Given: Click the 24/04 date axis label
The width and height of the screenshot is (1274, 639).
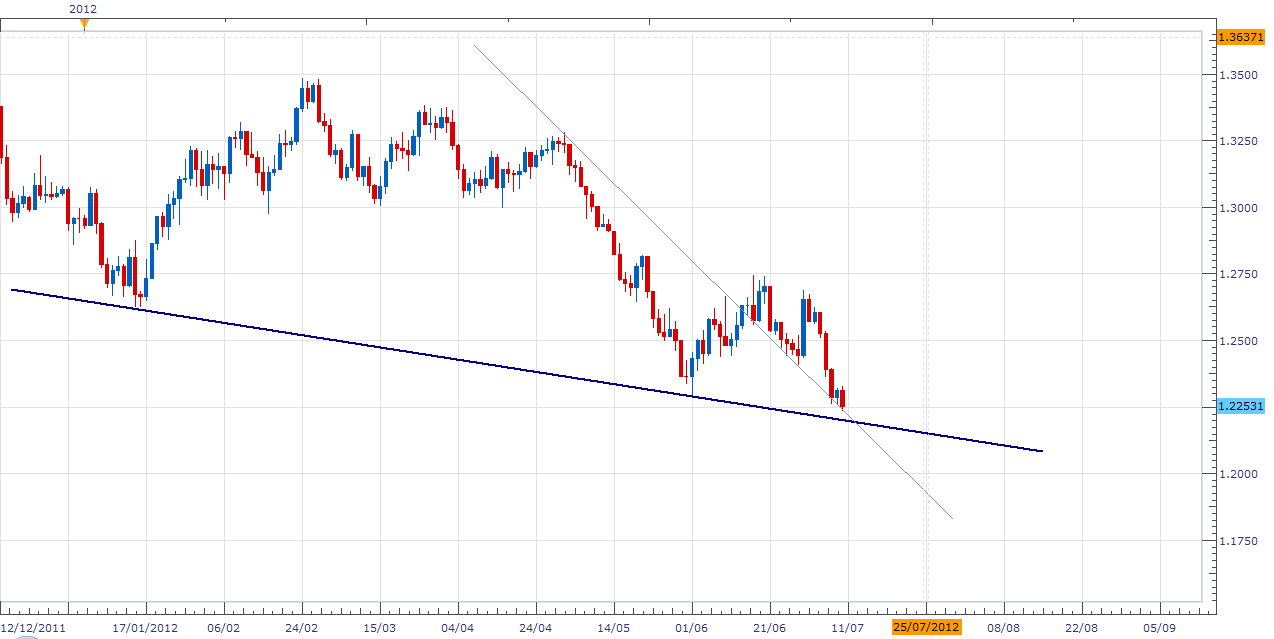Looking at the screenshot, I should (x=536, y=627).
